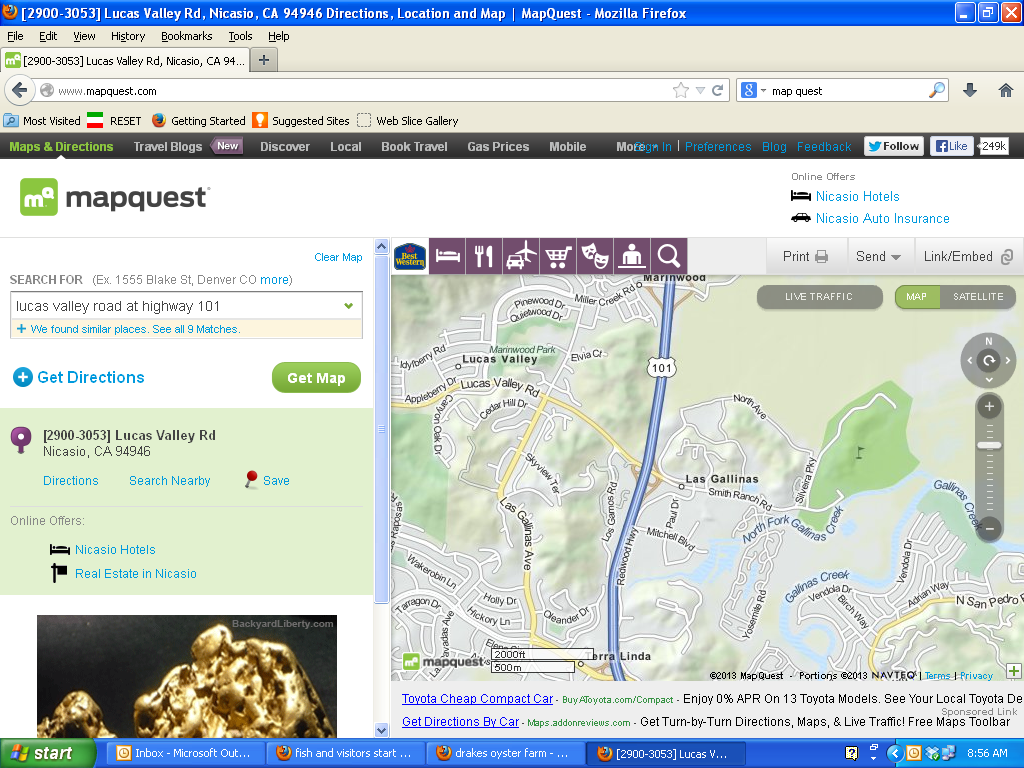Open map search magnifier icon
The image size is (1024, 768).
click(669, 256)
